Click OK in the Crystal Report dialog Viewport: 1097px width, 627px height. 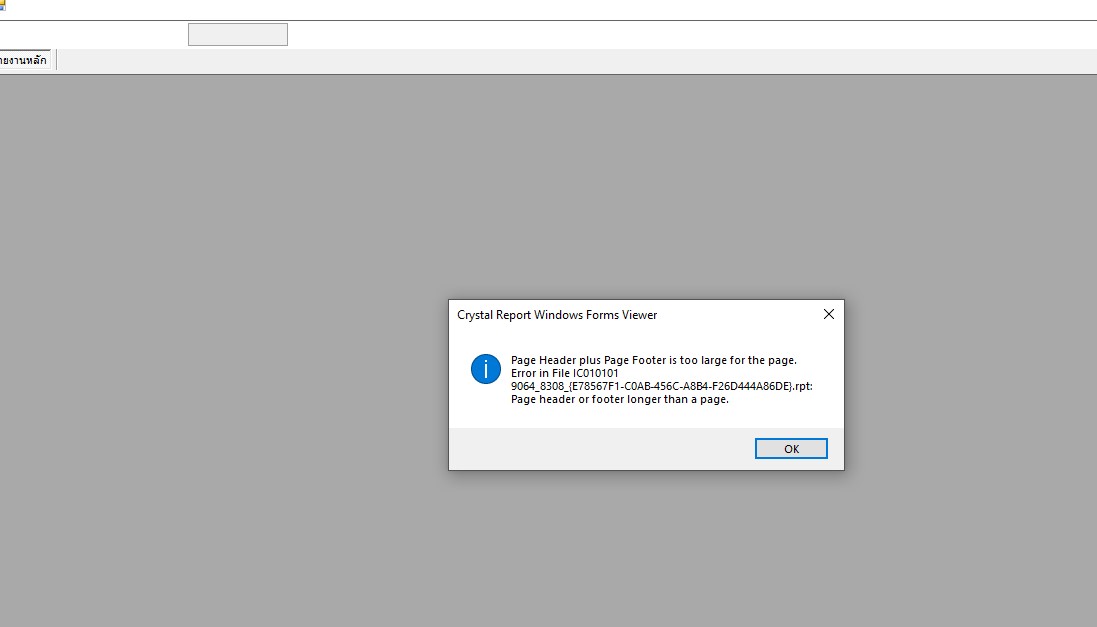click(x=791, y=449)
